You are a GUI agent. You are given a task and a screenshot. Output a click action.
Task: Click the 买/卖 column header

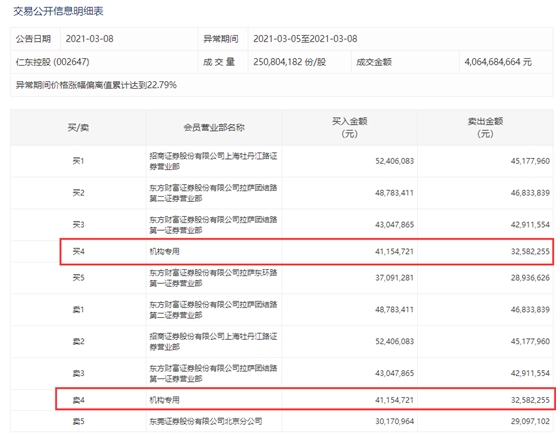pyautogui.click(x=78, y=127)
